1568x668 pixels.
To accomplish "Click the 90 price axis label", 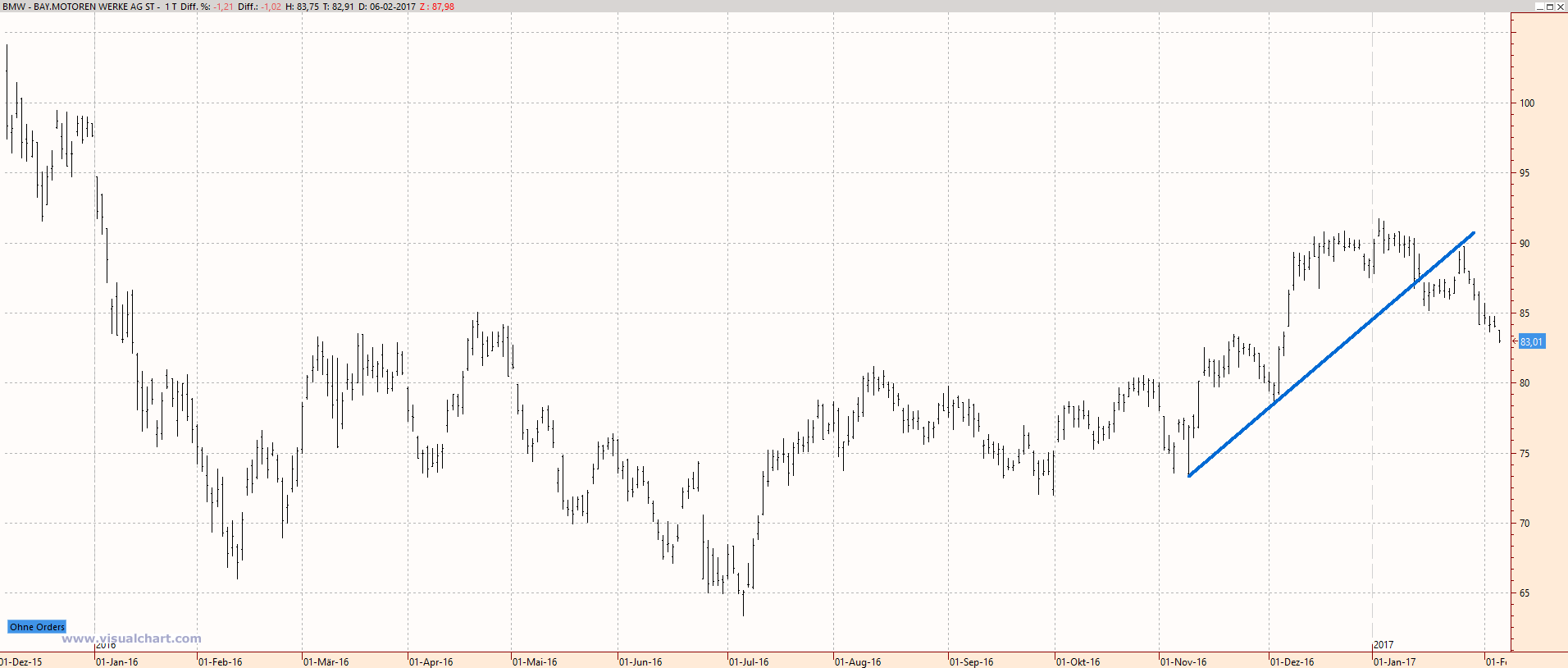I will (1525, 244).
